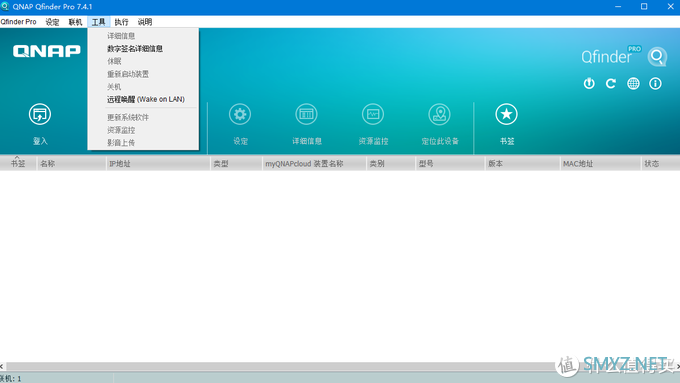Screen dimensions: 680x383
Task: Sort by the 类型 column header
Action: [236, 164]
